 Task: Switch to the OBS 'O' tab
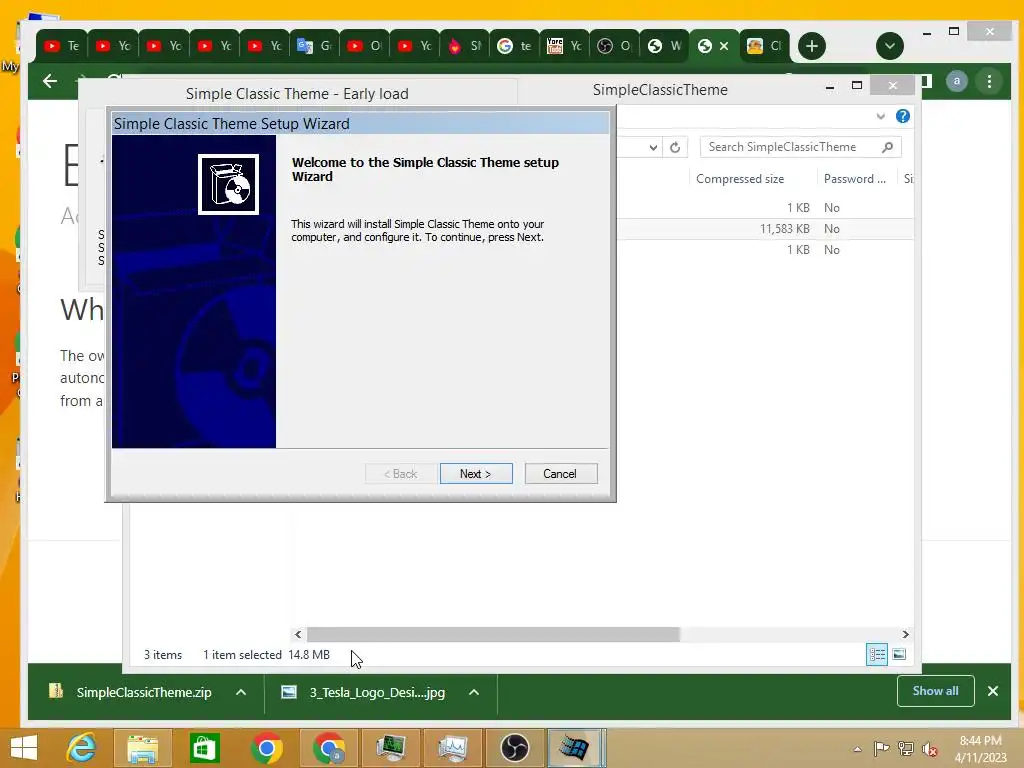click(x=615, y=46)
